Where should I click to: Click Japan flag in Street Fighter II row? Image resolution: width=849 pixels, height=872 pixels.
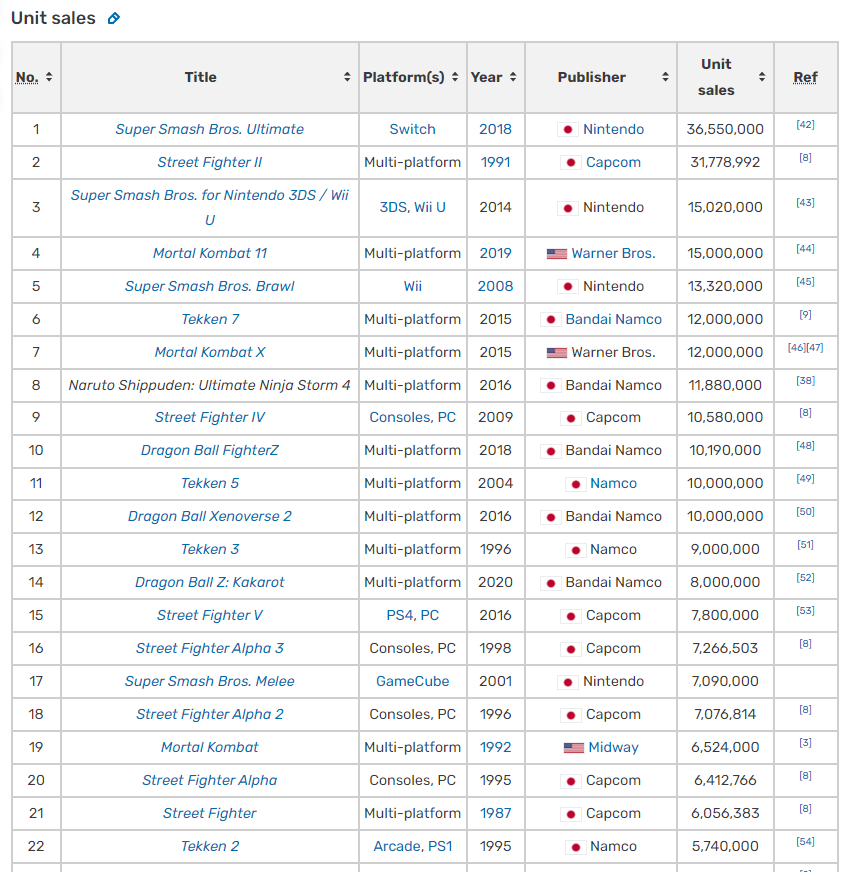pos(570,162)
